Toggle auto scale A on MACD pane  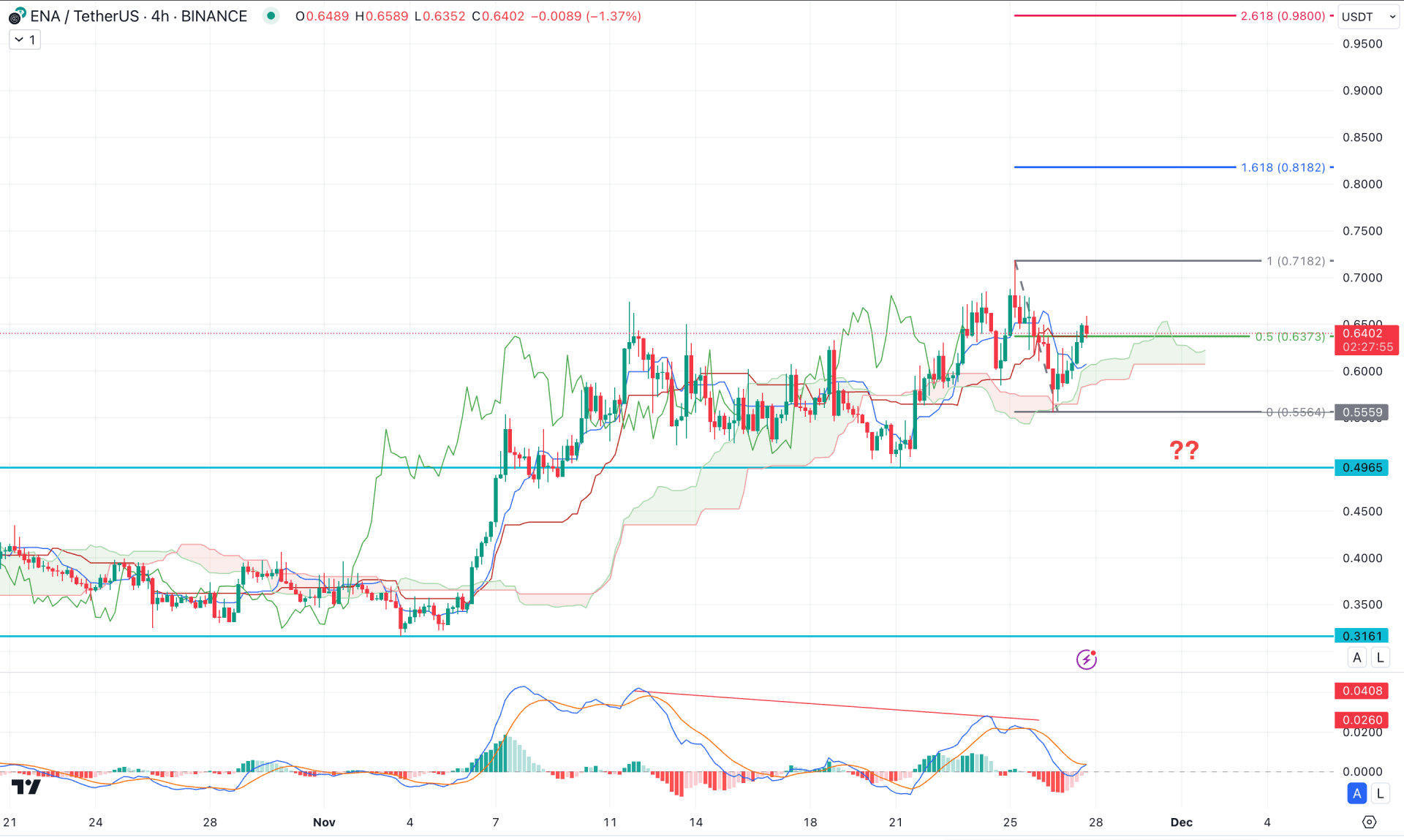1357,793
